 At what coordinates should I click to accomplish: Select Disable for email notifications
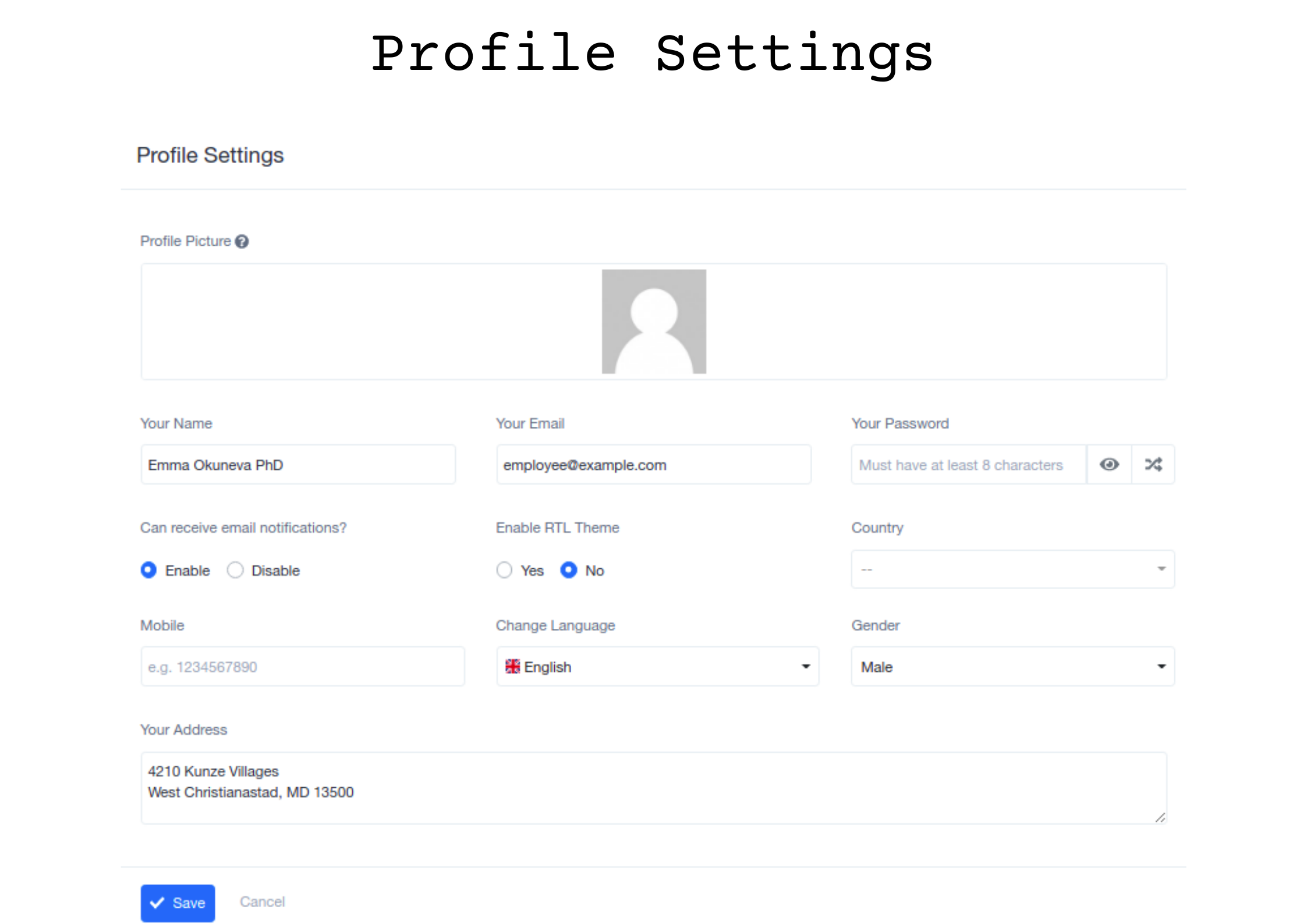tap(235, 569)
